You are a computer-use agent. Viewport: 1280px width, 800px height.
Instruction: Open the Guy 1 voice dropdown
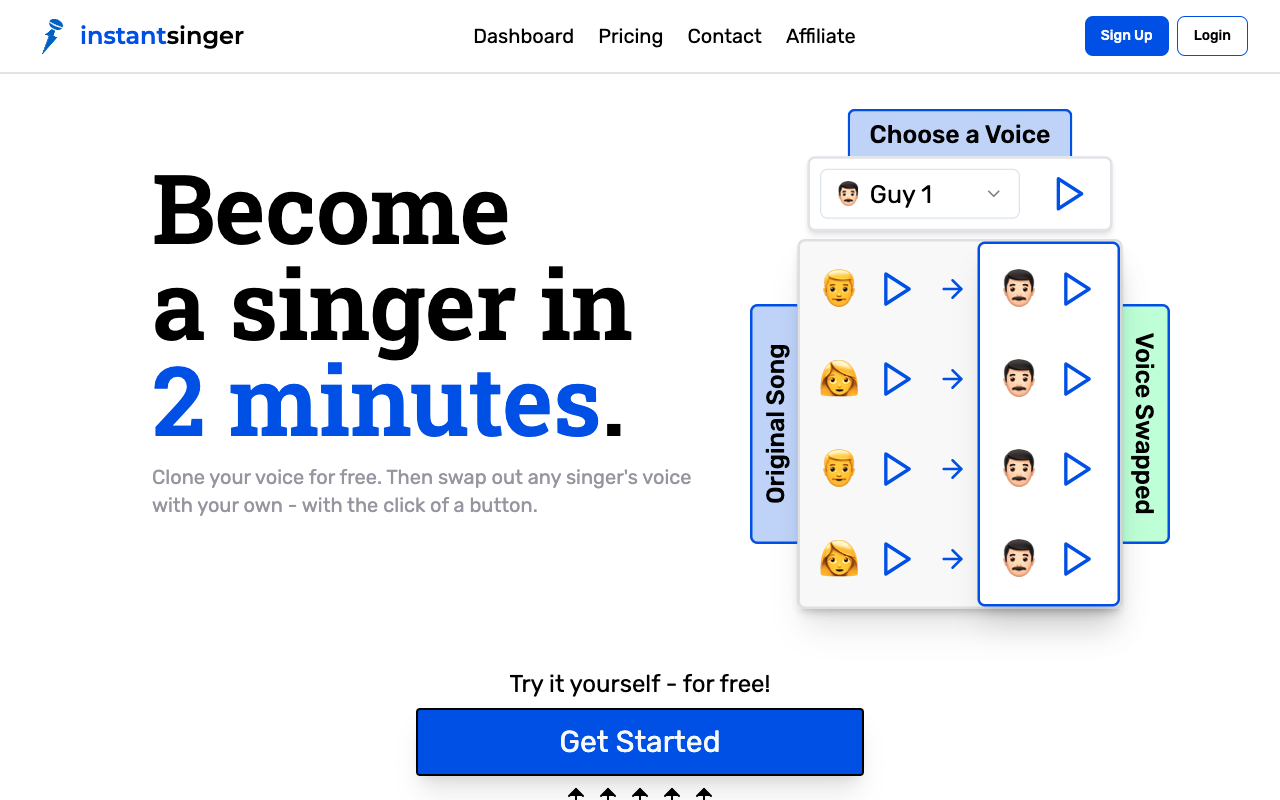coord(920,194)
